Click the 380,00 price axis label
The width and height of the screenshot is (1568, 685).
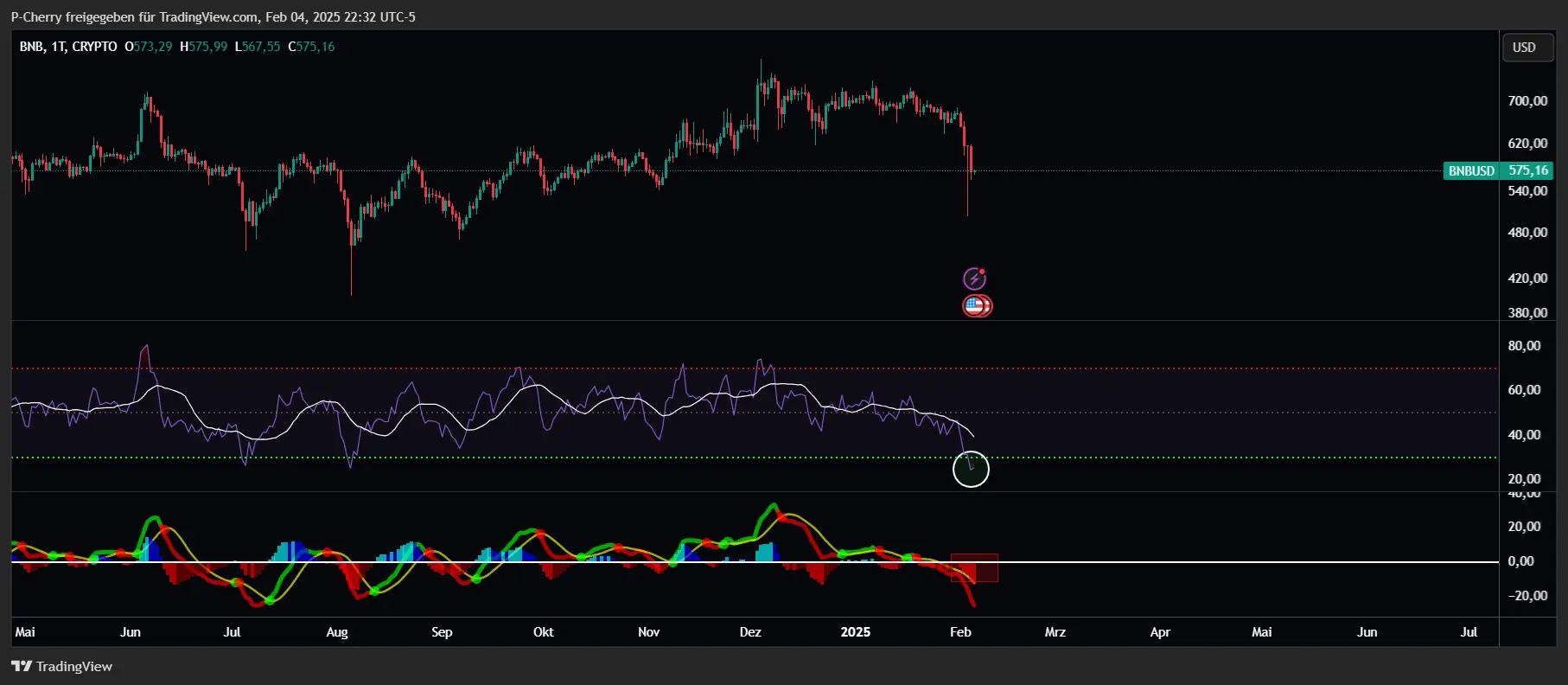pos(1527,312)
